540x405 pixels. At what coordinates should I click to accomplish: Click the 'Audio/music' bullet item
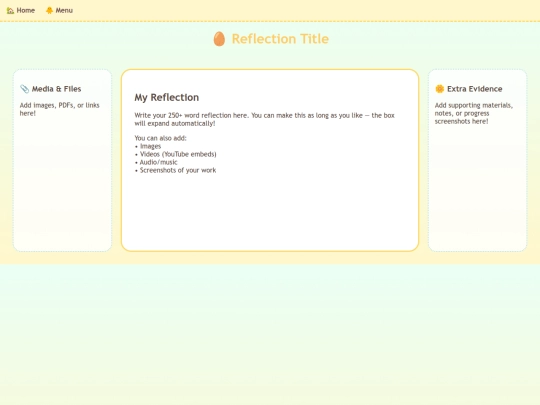(156, 162)
